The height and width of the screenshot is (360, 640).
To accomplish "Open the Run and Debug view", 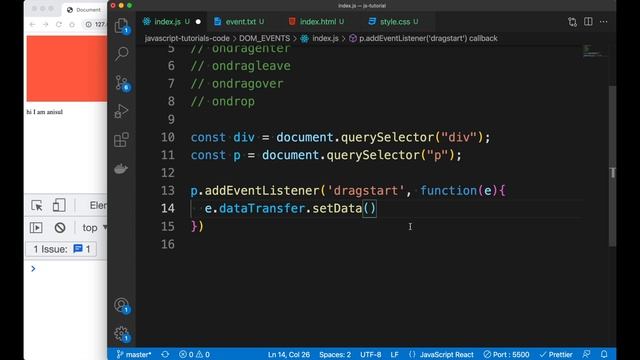I will 122,111.
